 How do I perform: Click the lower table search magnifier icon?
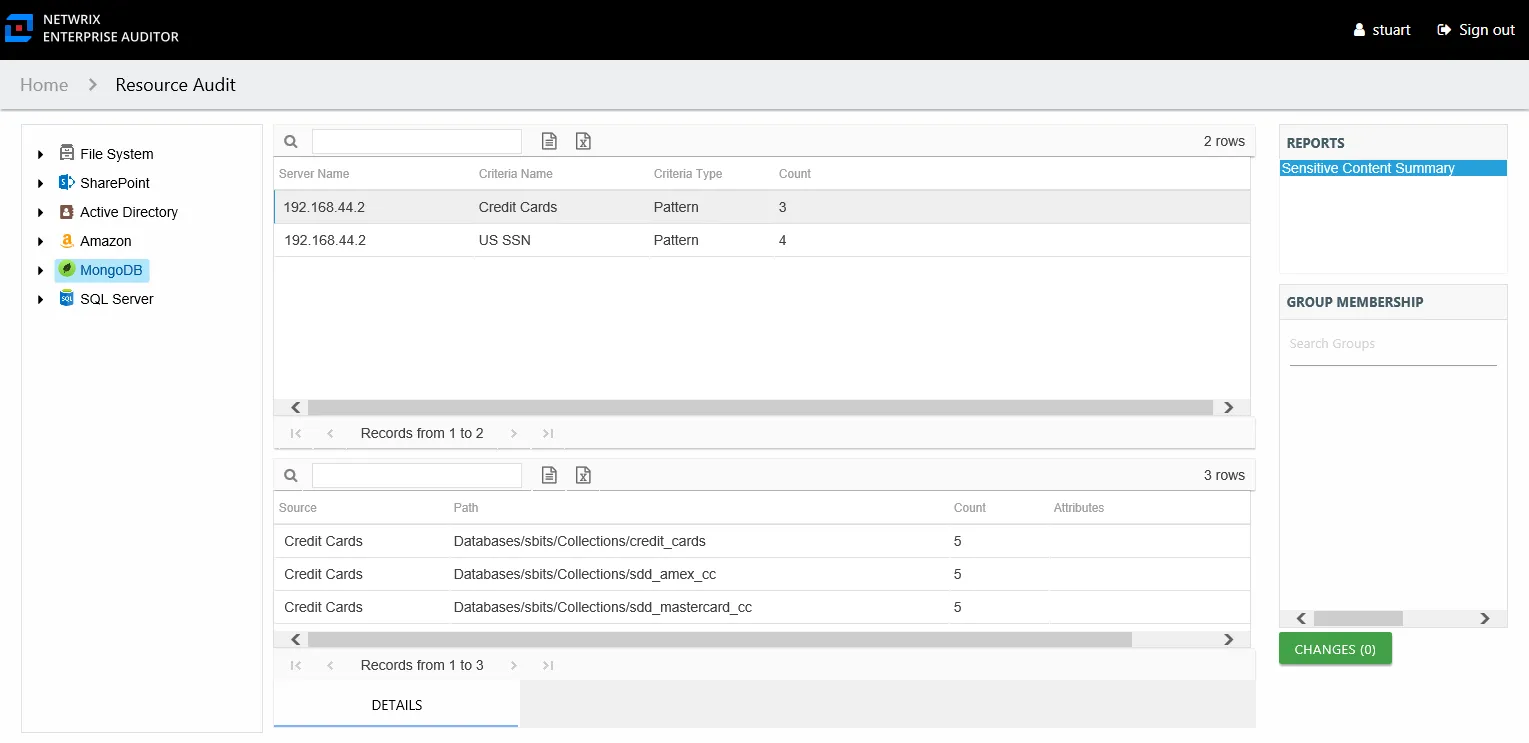click(x=291, y=476)
